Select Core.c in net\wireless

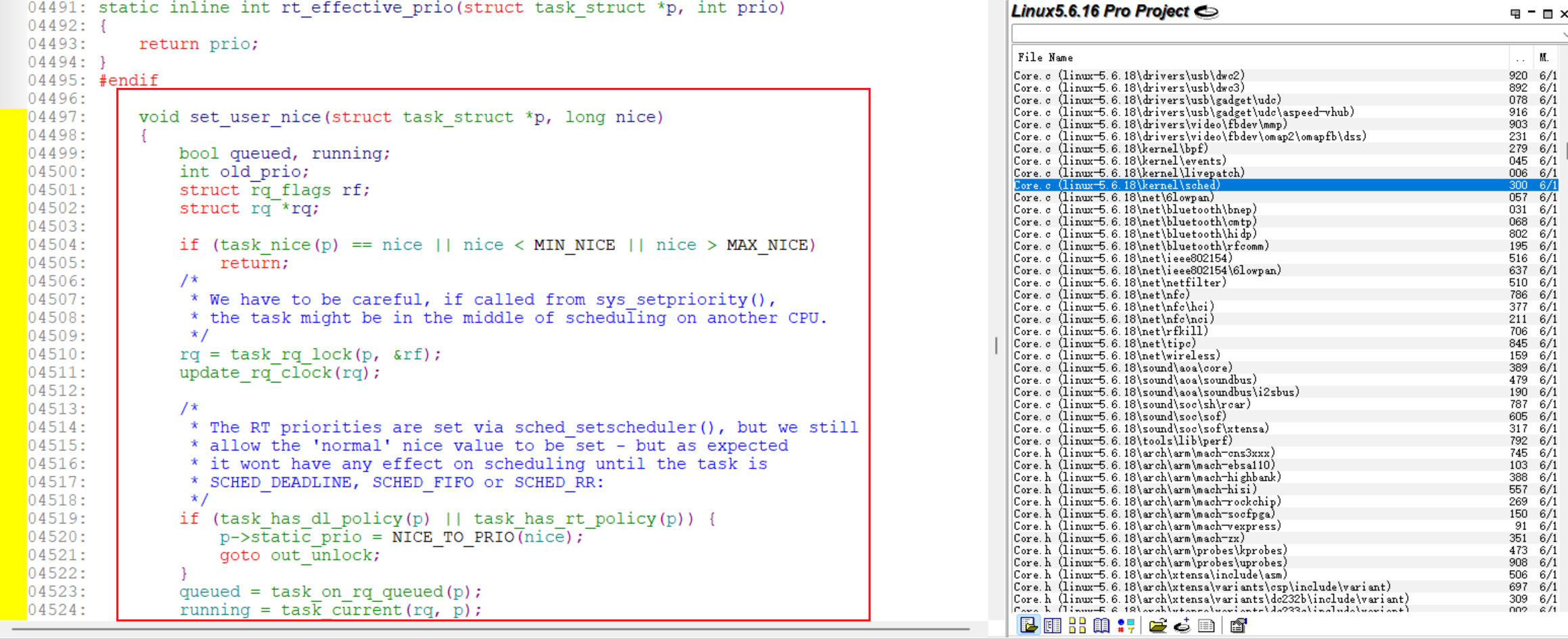[1285, 356]
